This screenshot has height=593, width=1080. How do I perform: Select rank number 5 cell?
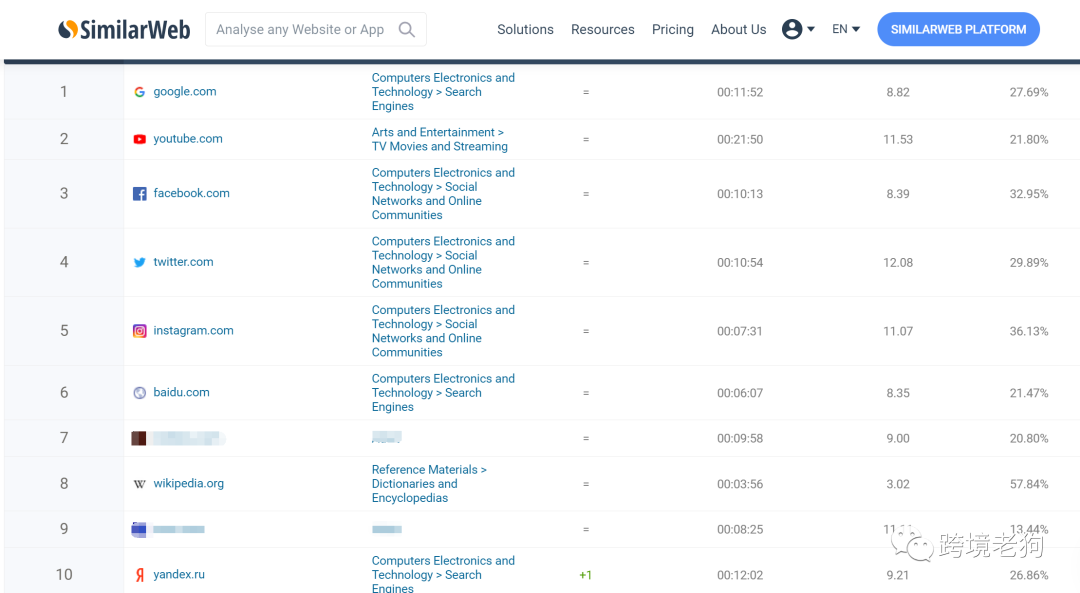click(x=64, y=331)
